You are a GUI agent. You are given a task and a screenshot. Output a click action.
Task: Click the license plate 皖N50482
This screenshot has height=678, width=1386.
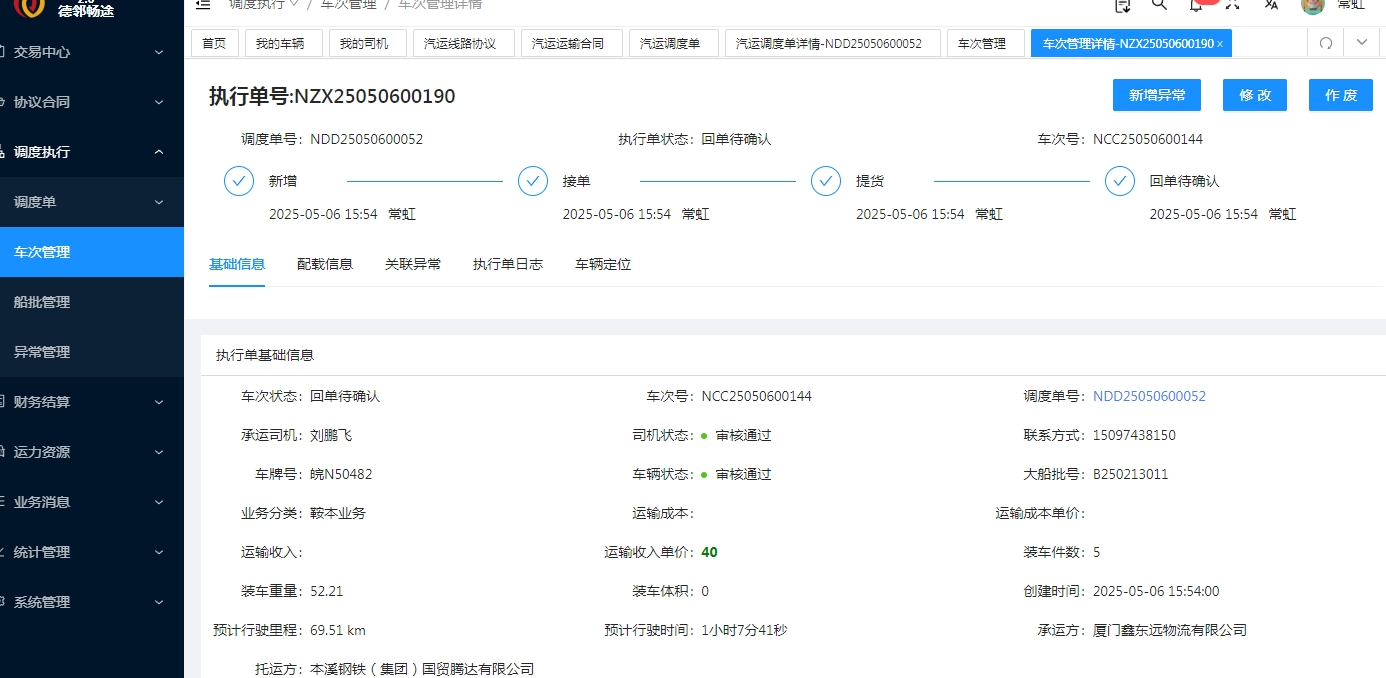coord(341,474)
